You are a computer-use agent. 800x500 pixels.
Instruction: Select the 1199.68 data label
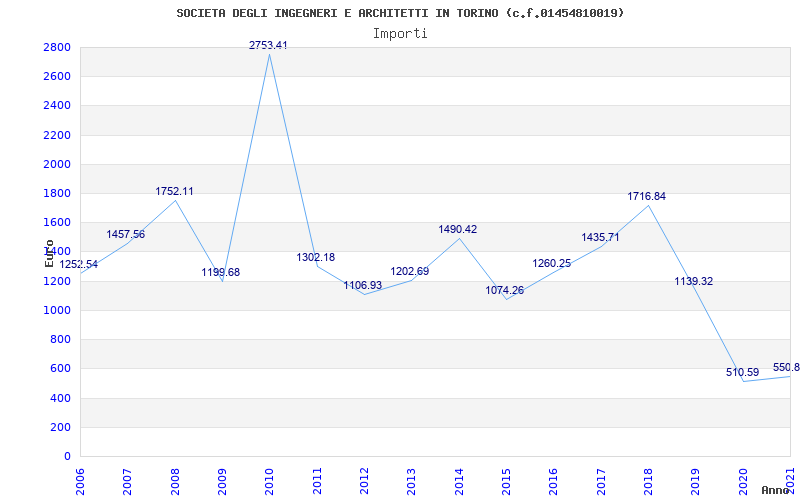tap(220, 272)
